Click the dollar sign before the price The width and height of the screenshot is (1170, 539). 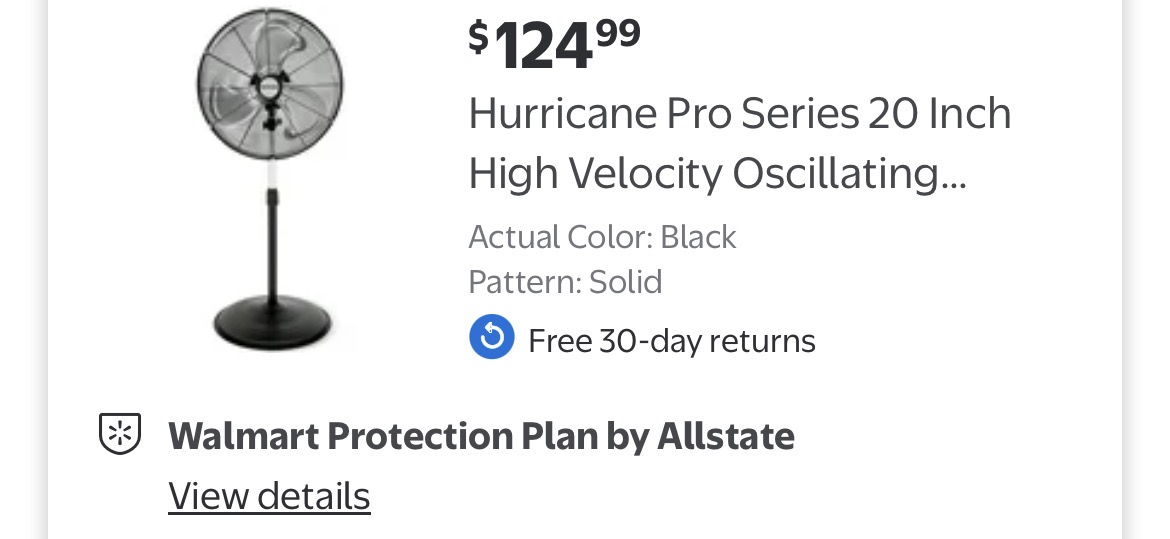(x=479, y=36)
